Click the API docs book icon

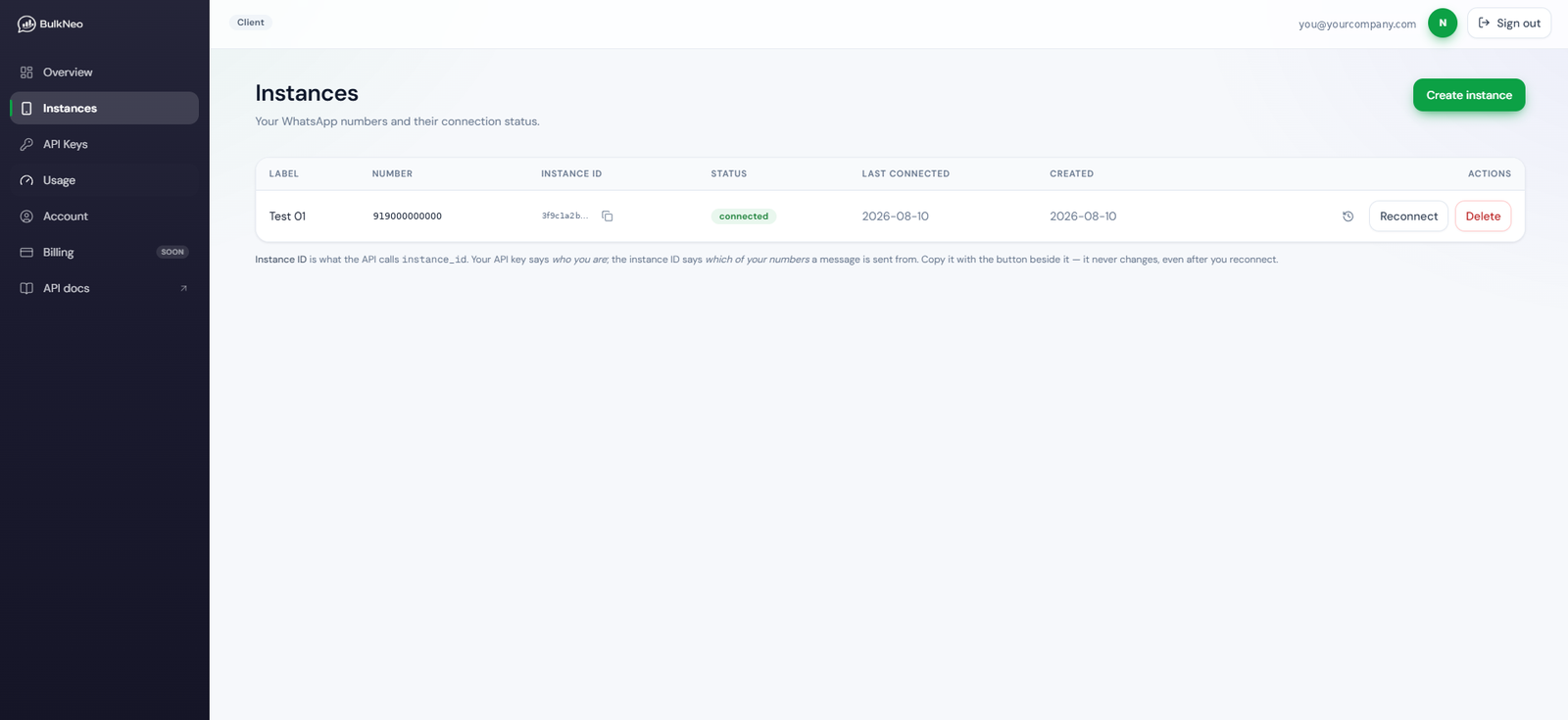pyautogui.click(x=26, y=288)
